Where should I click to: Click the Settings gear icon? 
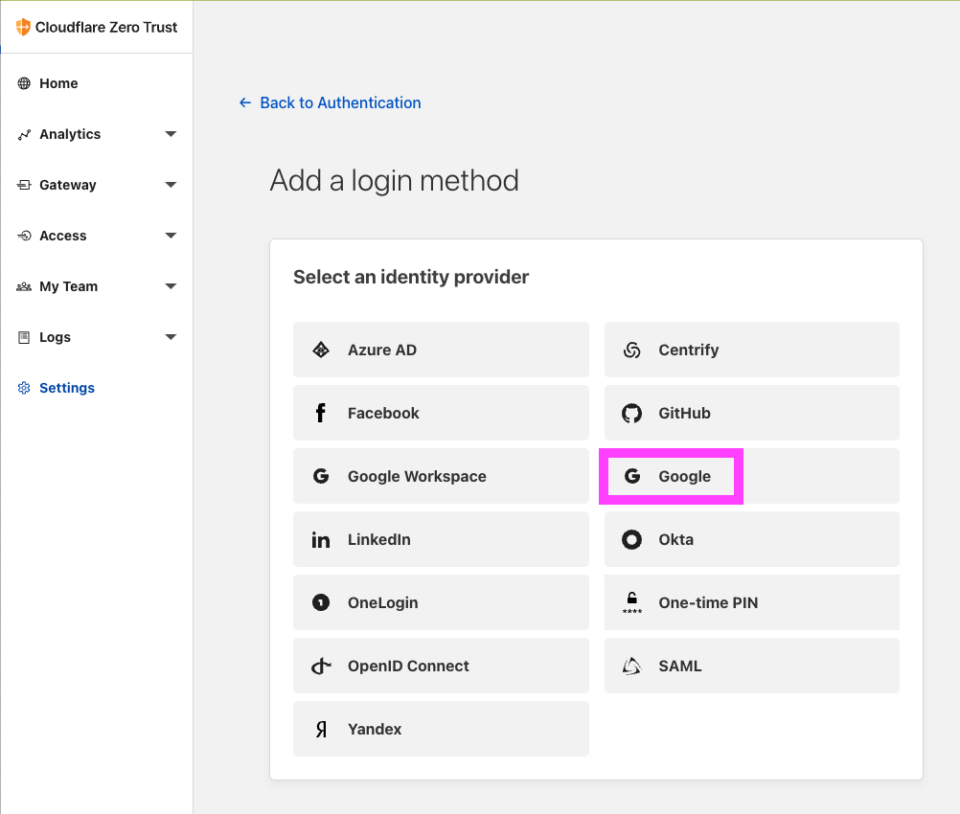click(x=24, y=388)
